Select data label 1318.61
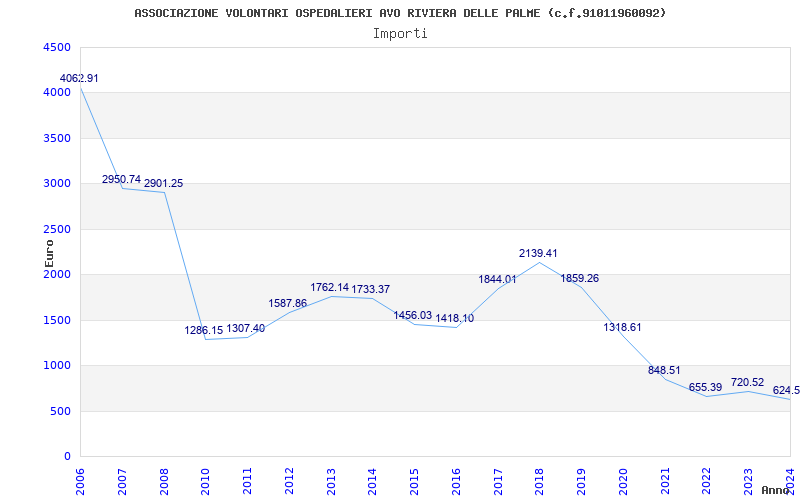Viewport: 800px width, 500px height. pyautogui.click(x=622, y=328)
